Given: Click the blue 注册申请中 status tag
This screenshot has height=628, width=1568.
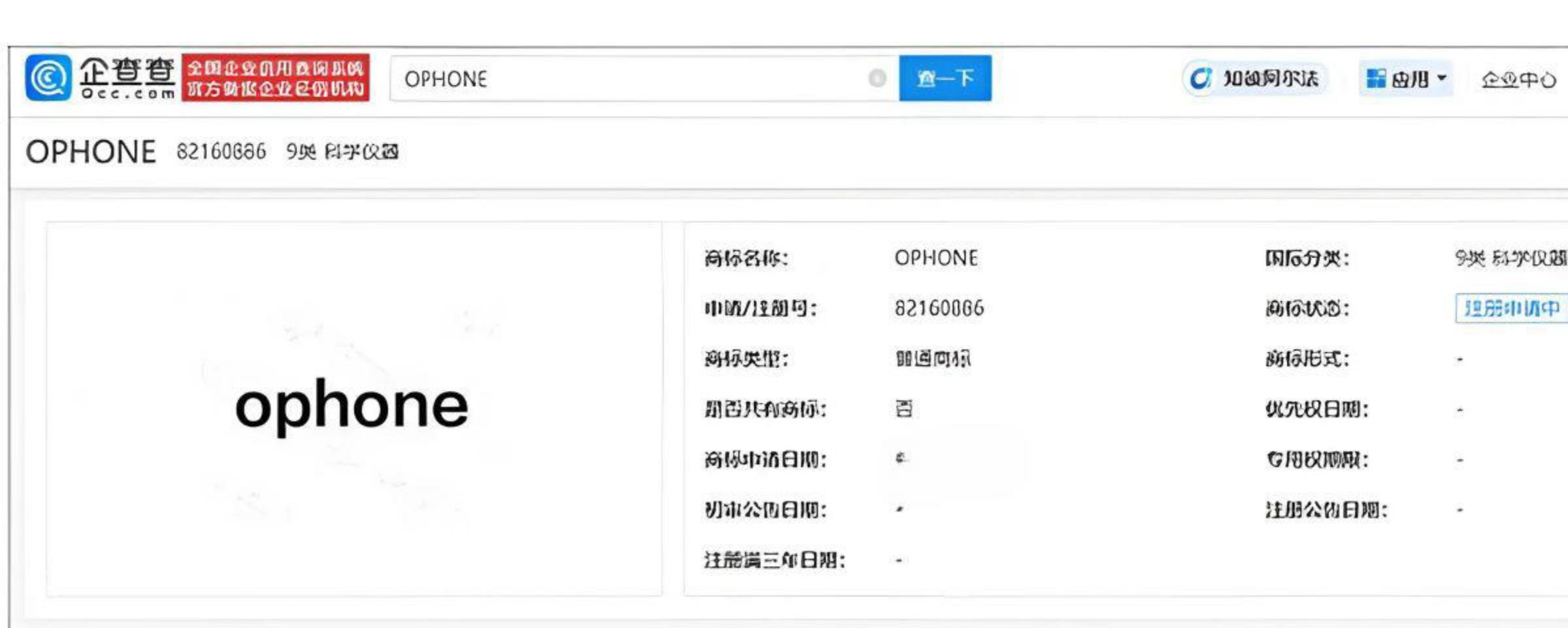Looking at the screenshot, I should pos(1512,308).
